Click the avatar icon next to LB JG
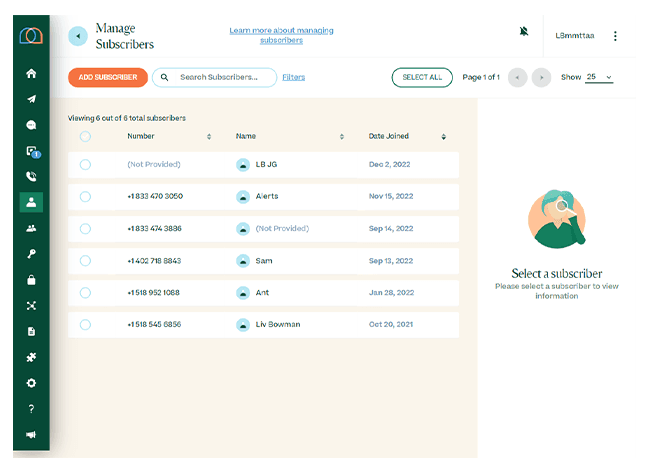The width and height of the screenshot is (649, 475). pyautogui.click(x=243, y=165)
